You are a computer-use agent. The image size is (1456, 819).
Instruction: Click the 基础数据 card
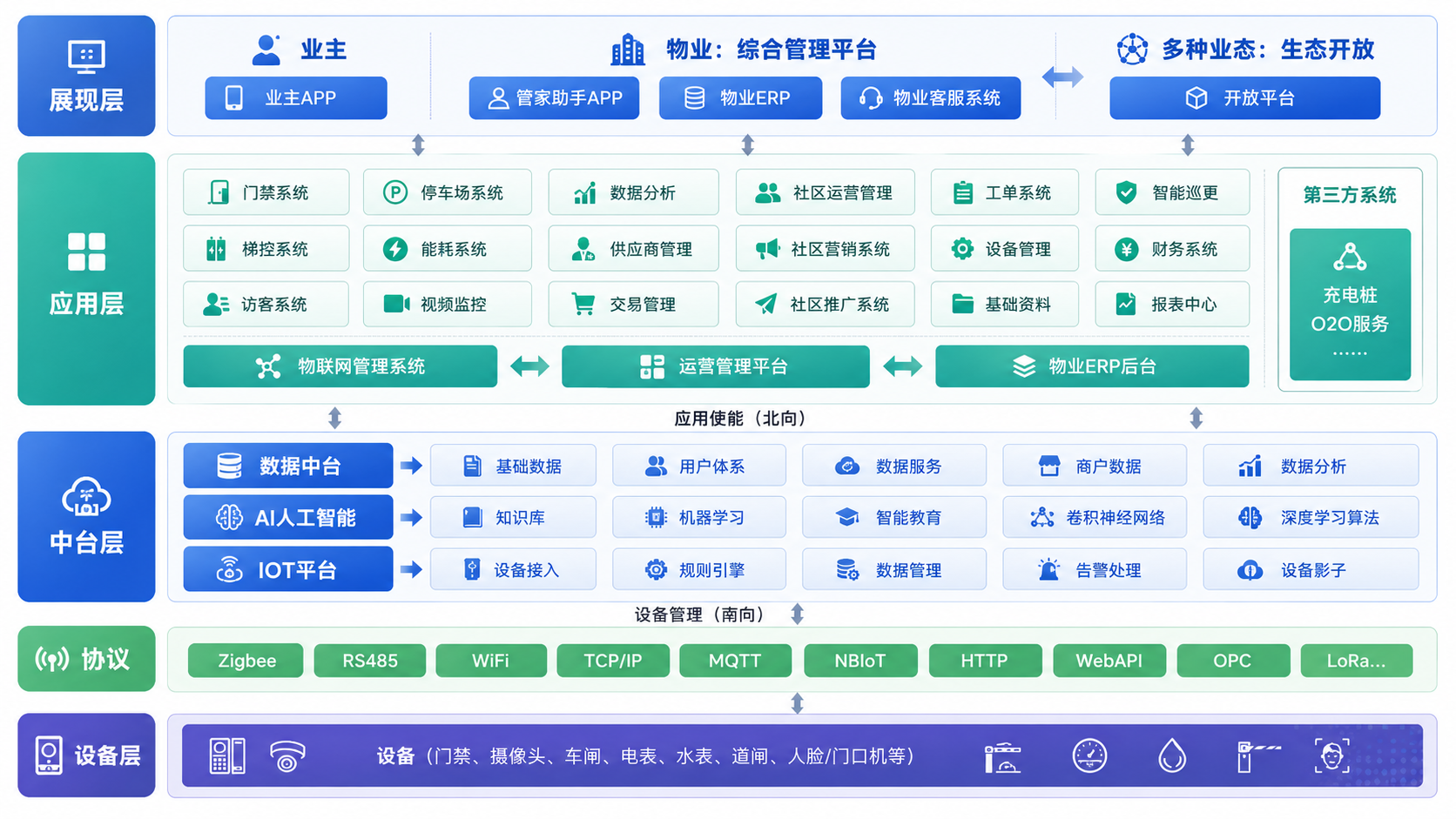513,466
